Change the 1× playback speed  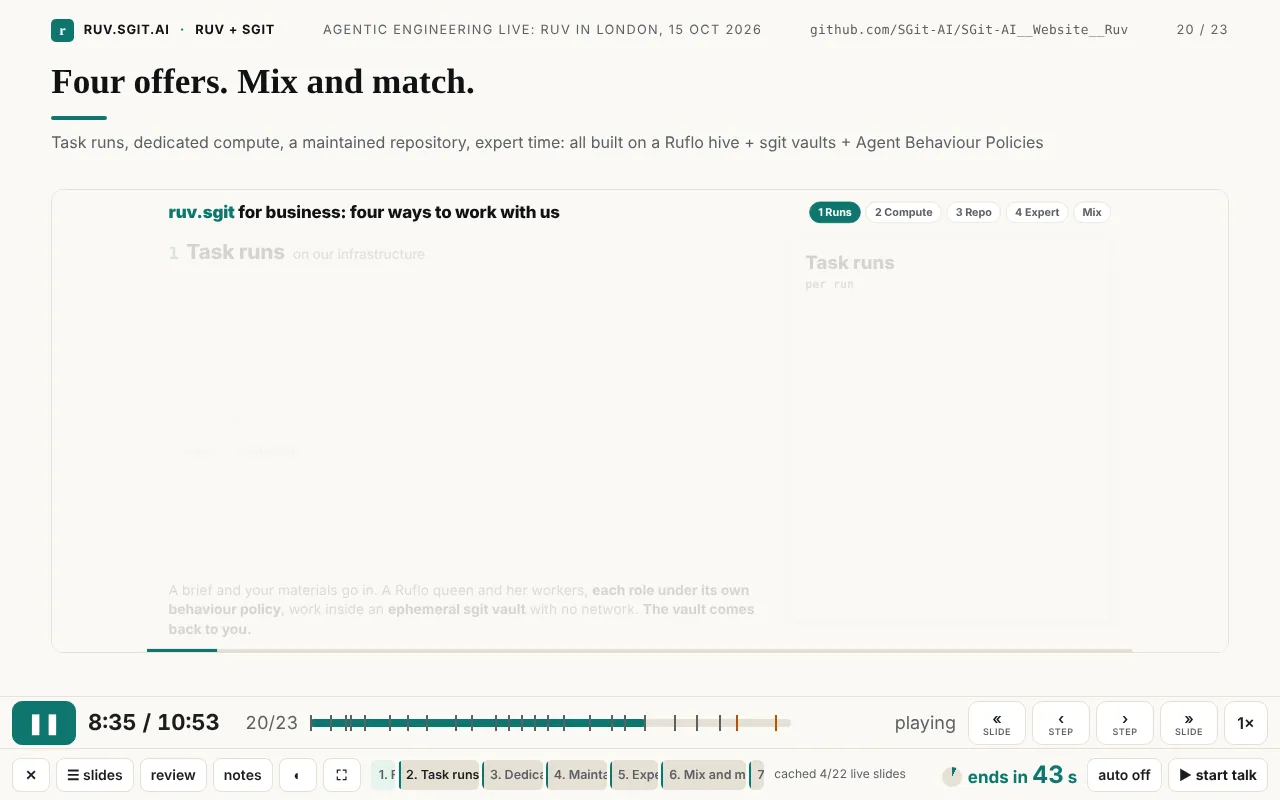[x=1246, y=723]
